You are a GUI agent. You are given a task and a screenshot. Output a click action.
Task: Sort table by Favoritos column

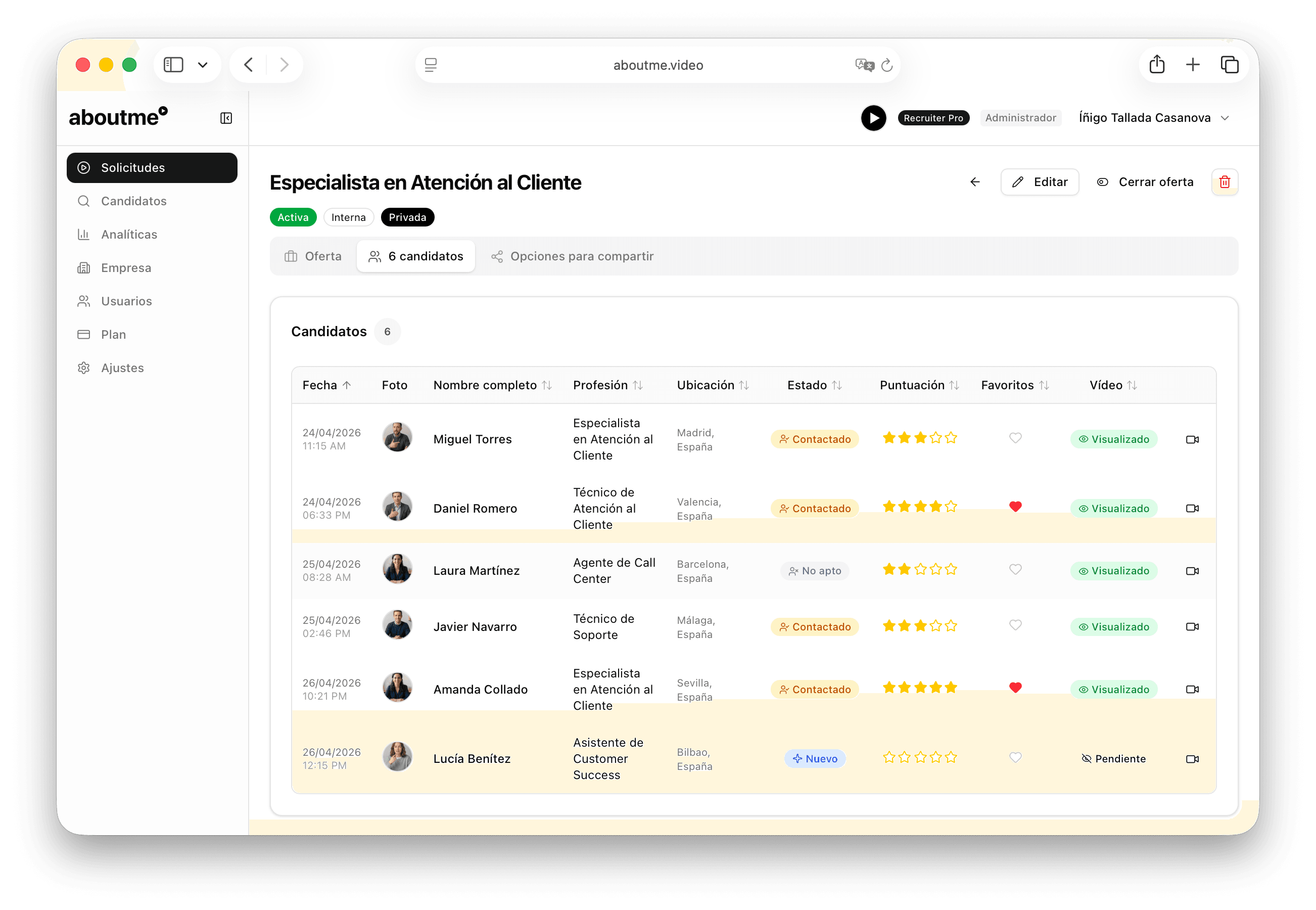point(1015,385)
